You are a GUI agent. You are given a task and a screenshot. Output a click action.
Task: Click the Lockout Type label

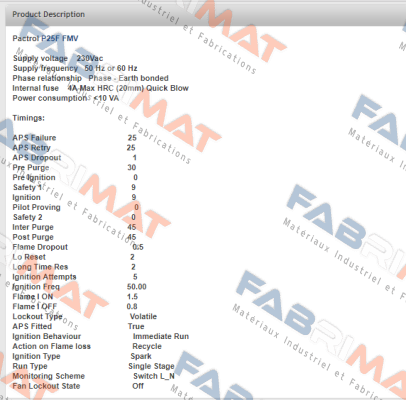point(37,317)
